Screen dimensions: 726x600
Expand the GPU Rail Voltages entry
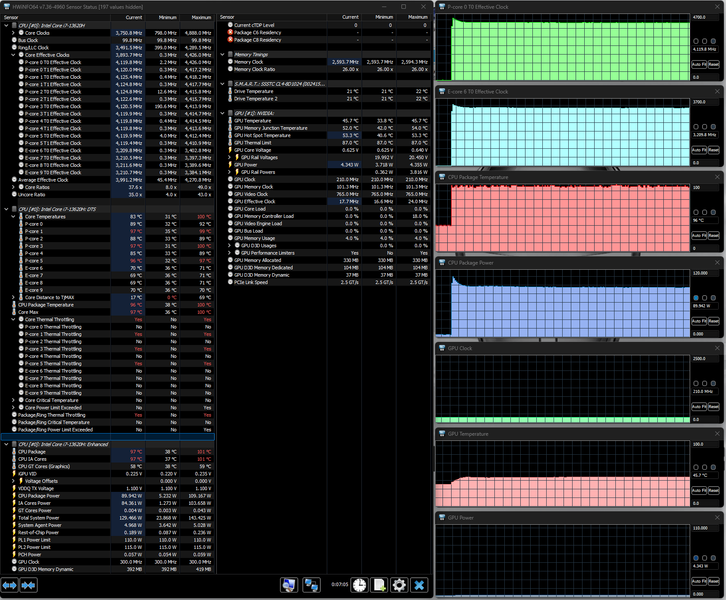pyautogui.click(x=230, y=157)
